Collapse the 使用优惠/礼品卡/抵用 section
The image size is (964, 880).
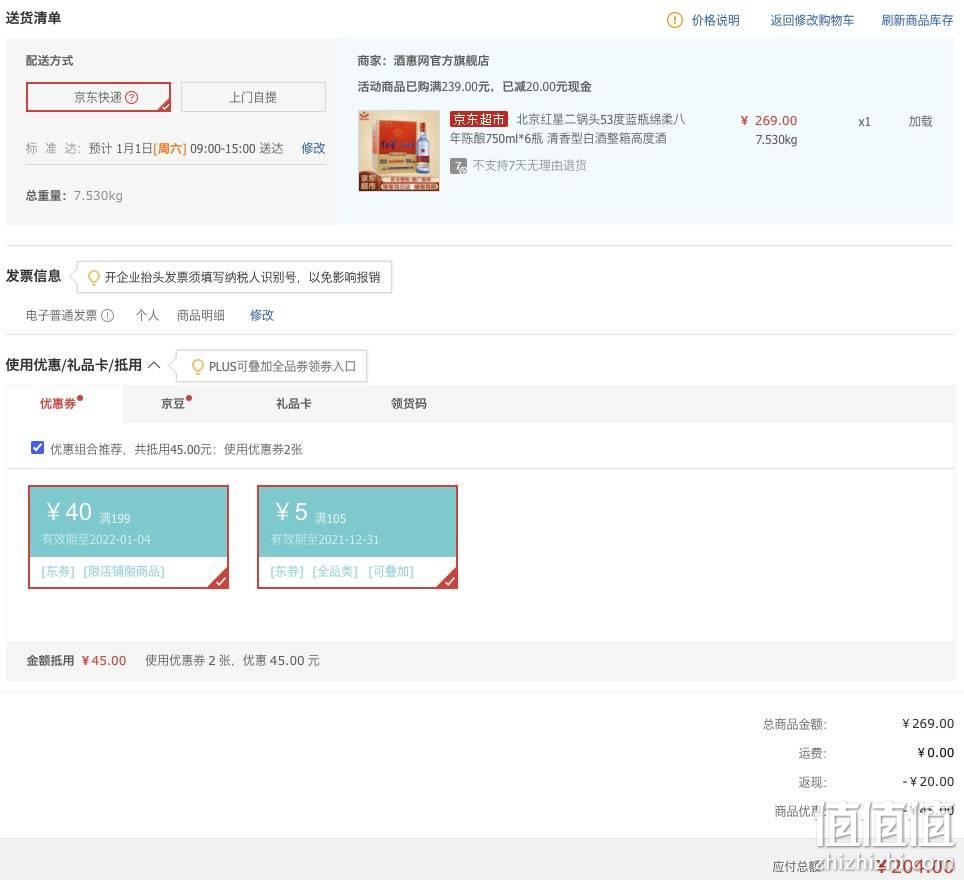point(155,365)
